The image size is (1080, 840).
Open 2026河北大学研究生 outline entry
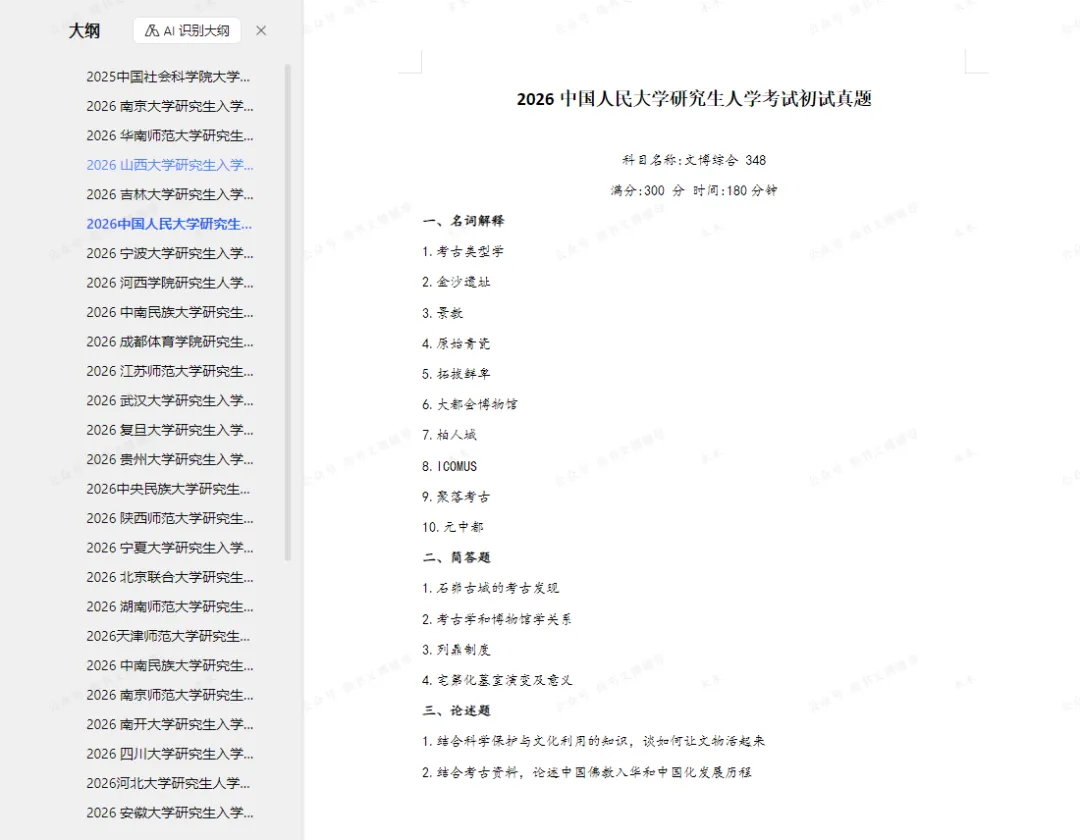tap(168, 784)
